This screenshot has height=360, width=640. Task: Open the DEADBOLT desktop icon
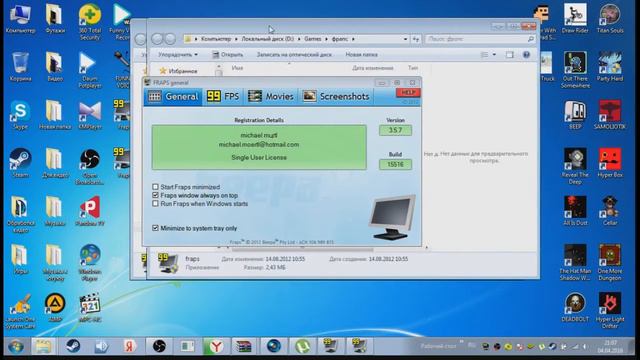[x=575, y=307]
